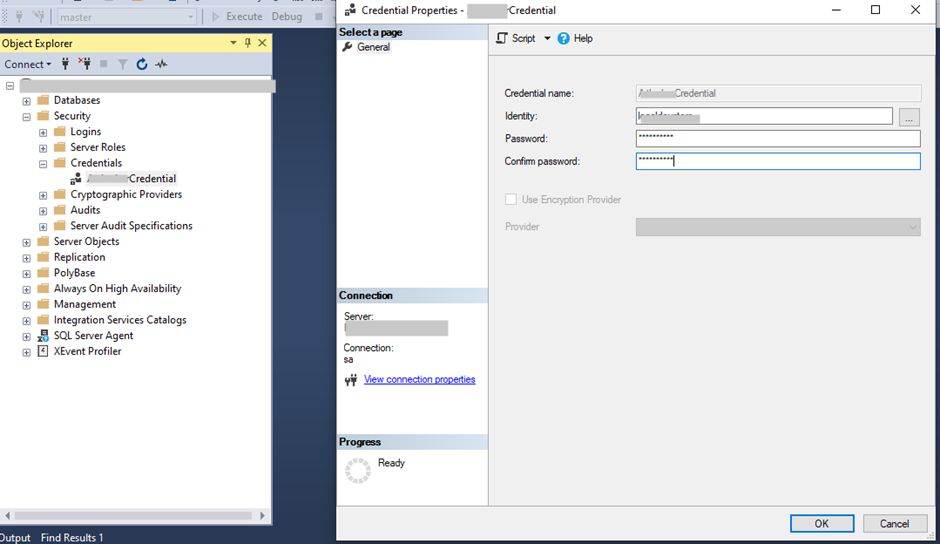Open the Script dropdown arrow
Image resolution: width=940 pixels, height=544 pixels.
[x=547, y=38]
